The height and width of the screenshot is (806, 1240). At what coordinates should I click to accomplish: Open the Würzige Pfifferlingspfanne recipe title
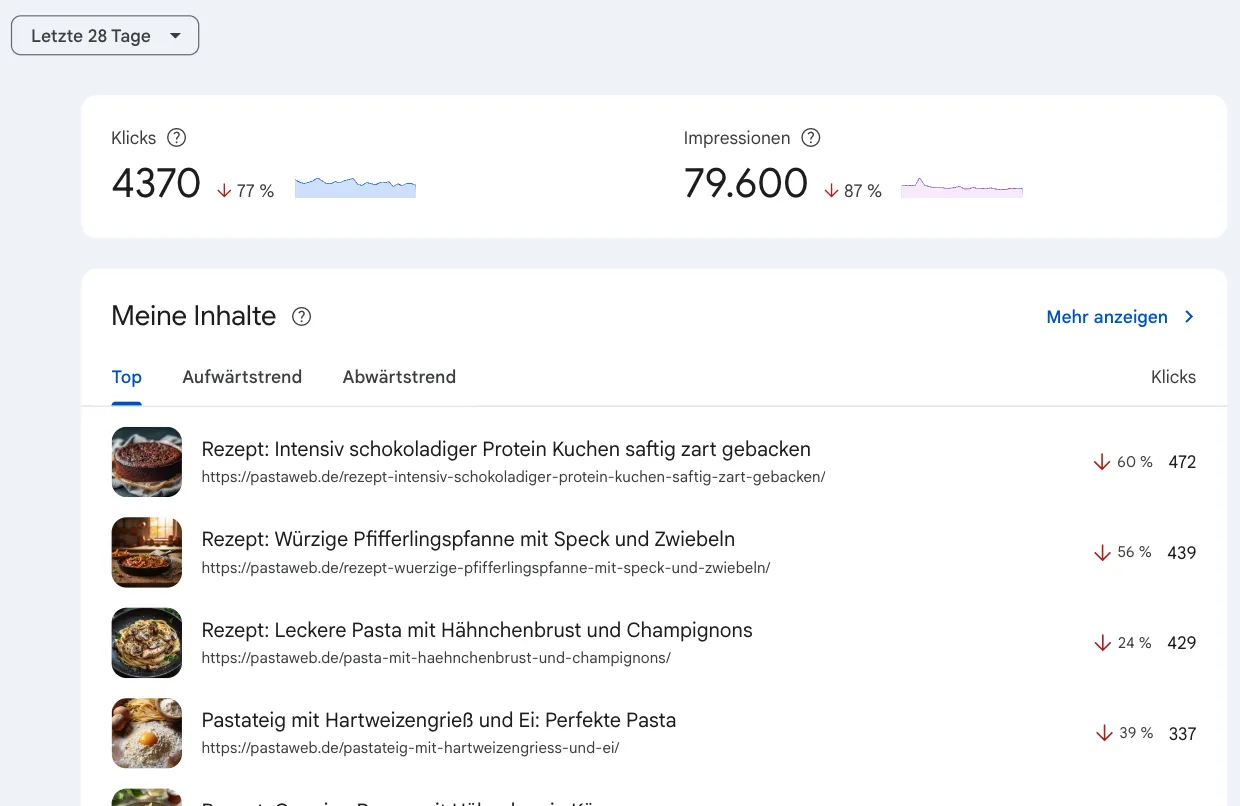468,539
